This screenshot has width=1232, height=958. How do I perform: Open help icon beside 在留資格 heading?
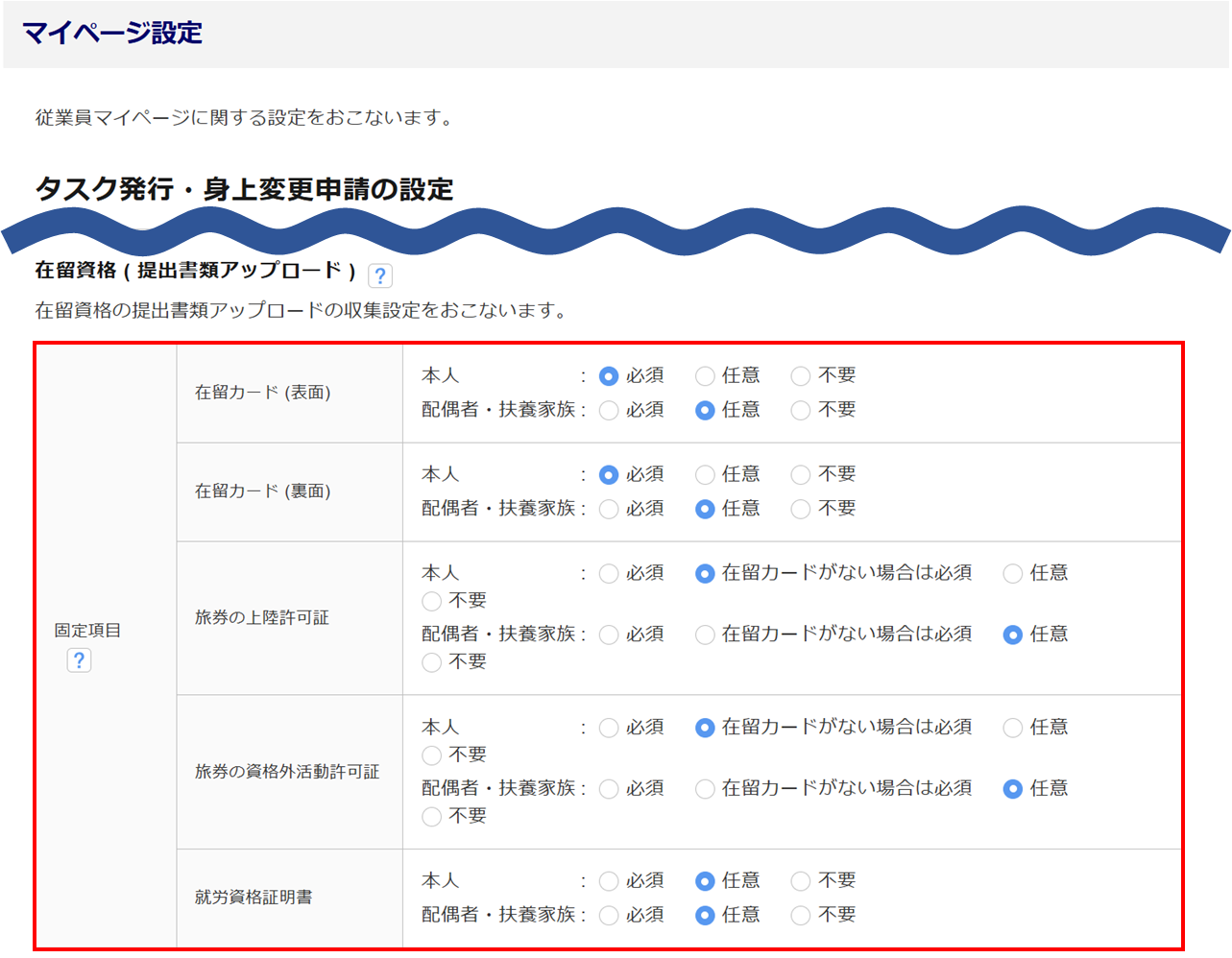380,276
